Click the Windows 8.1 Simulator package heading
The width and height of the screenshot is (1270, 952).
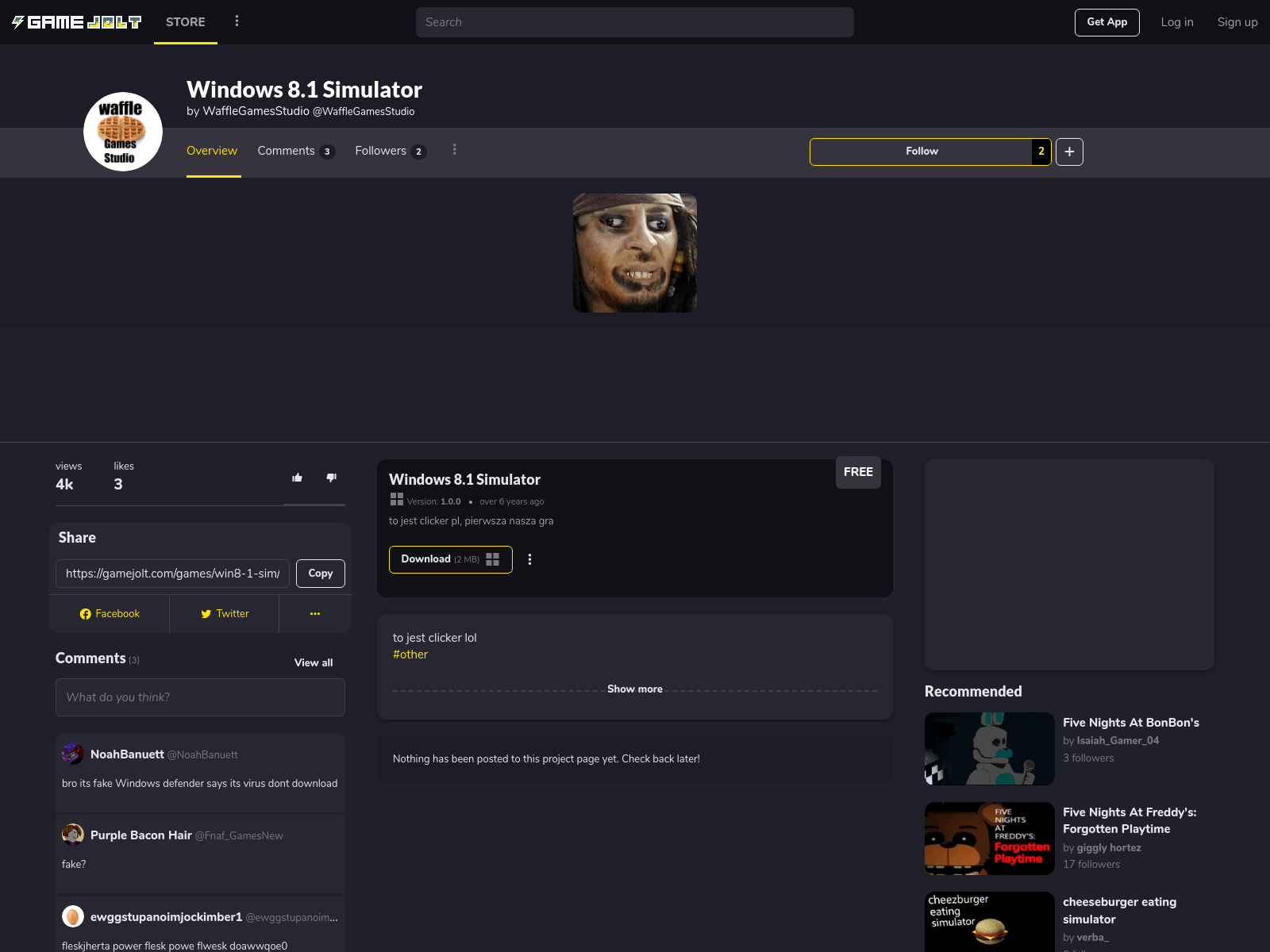[464, 479]
